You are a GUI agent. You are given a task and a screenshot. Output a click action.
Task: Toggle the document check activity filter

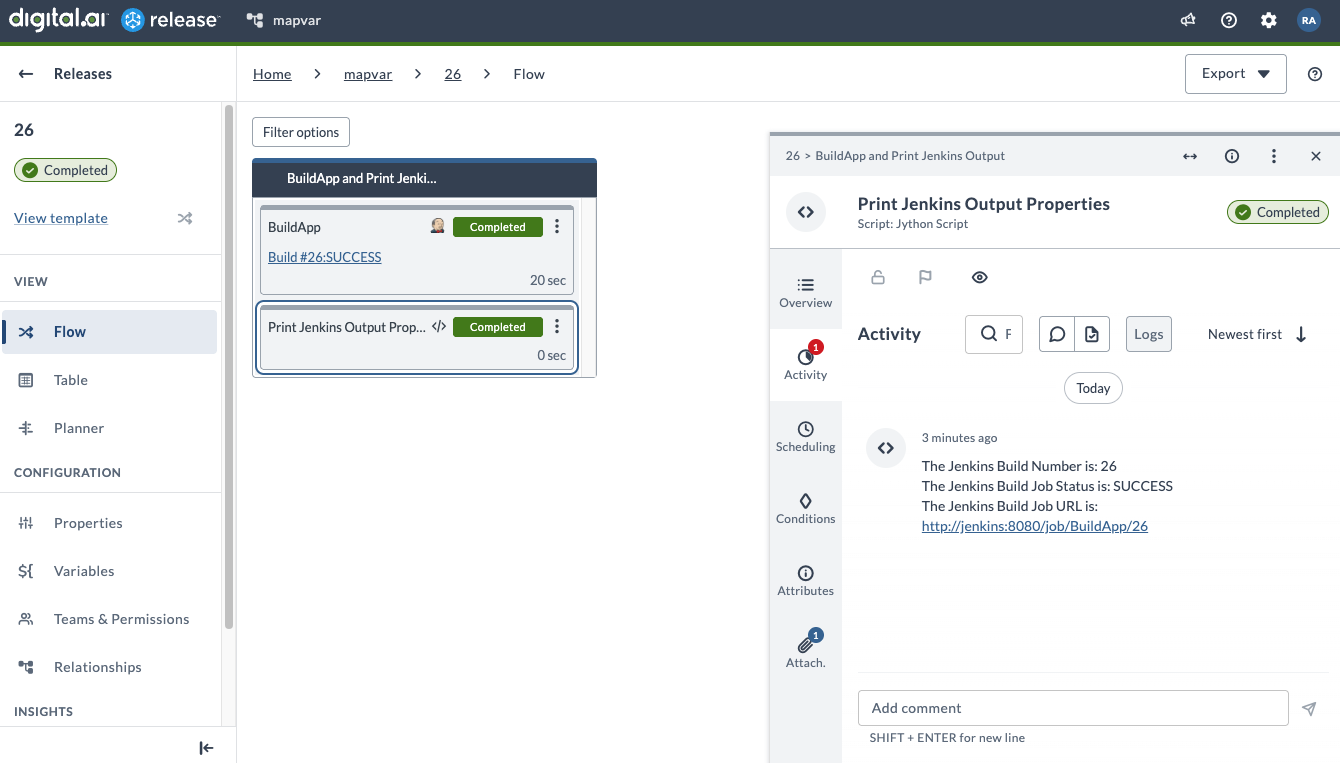(x=1092, y=334)
